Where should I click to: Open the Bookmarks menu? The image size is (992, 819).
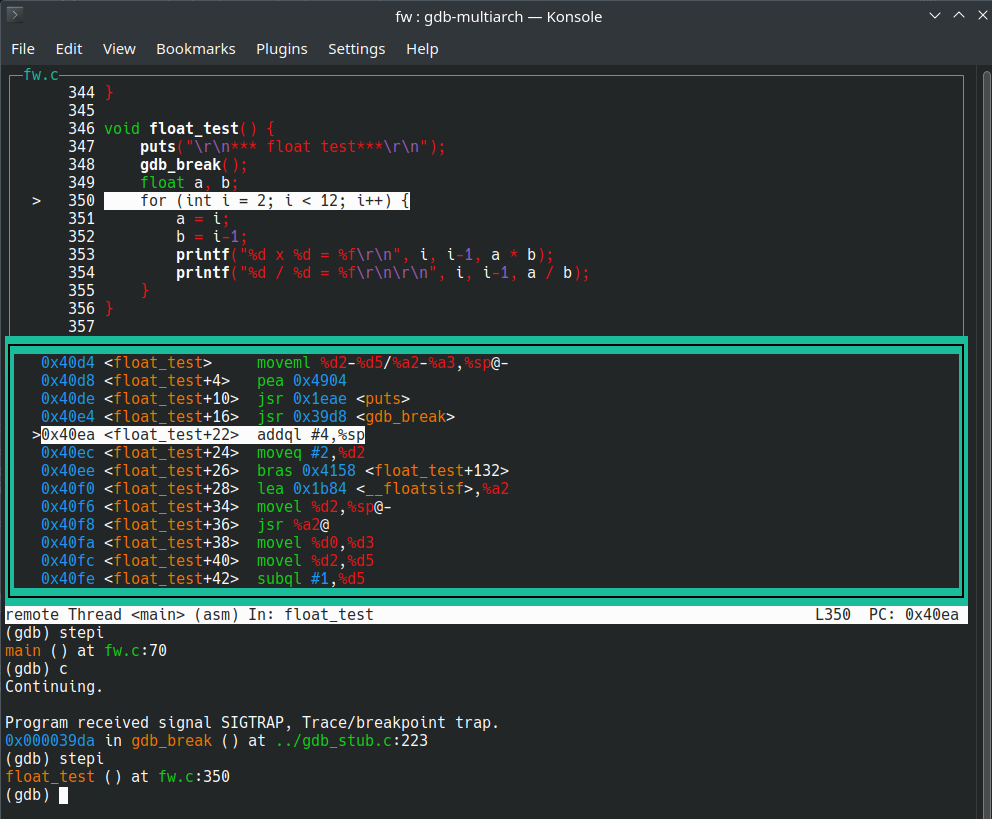coord(196,49)
